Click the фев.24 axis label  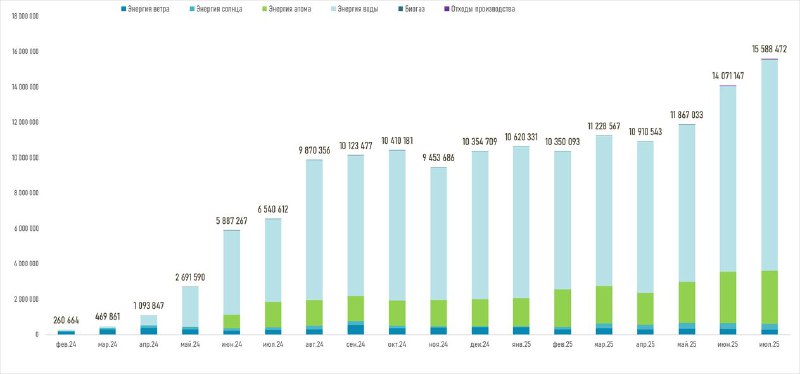[66, 345]
